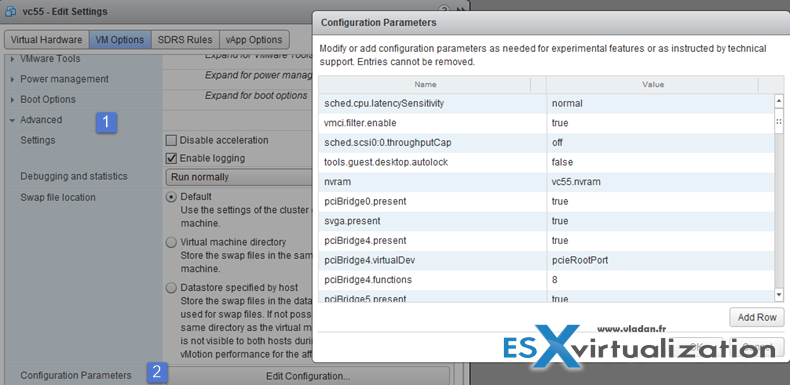Open the Debugging and statistics dropdown
The height and width of the screenshot is (385, 790).
[x=239, y=177]
